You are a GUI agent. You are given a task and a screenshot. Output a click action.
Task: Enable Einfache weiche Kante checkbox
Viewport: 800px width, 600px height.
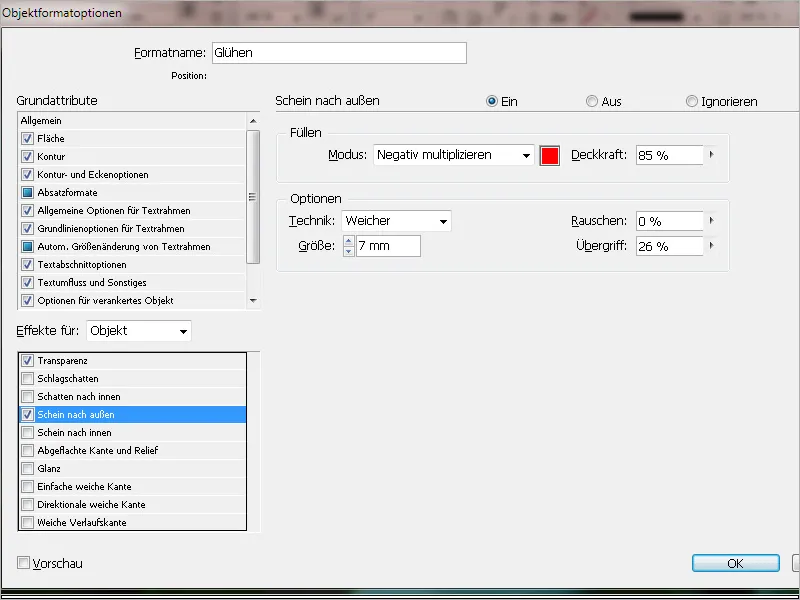[x=28, y=486]
